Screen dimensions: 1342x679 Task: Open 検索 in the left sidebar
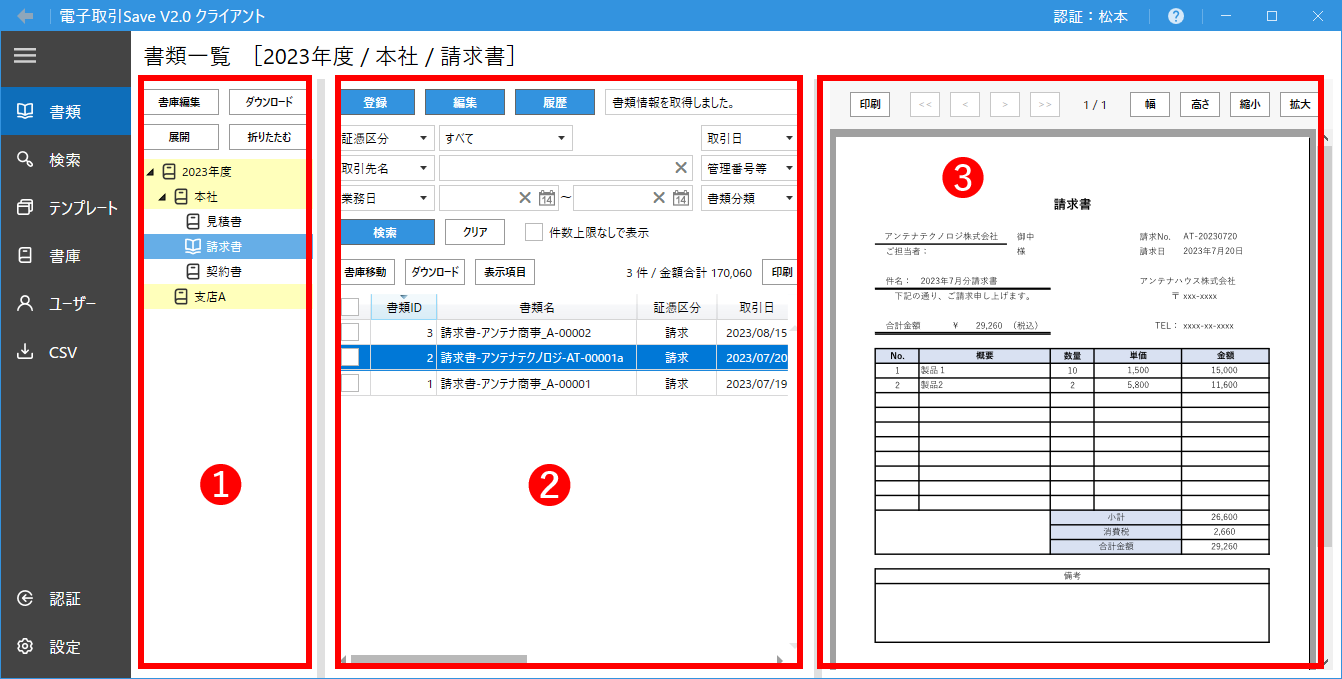coord(65,160)
